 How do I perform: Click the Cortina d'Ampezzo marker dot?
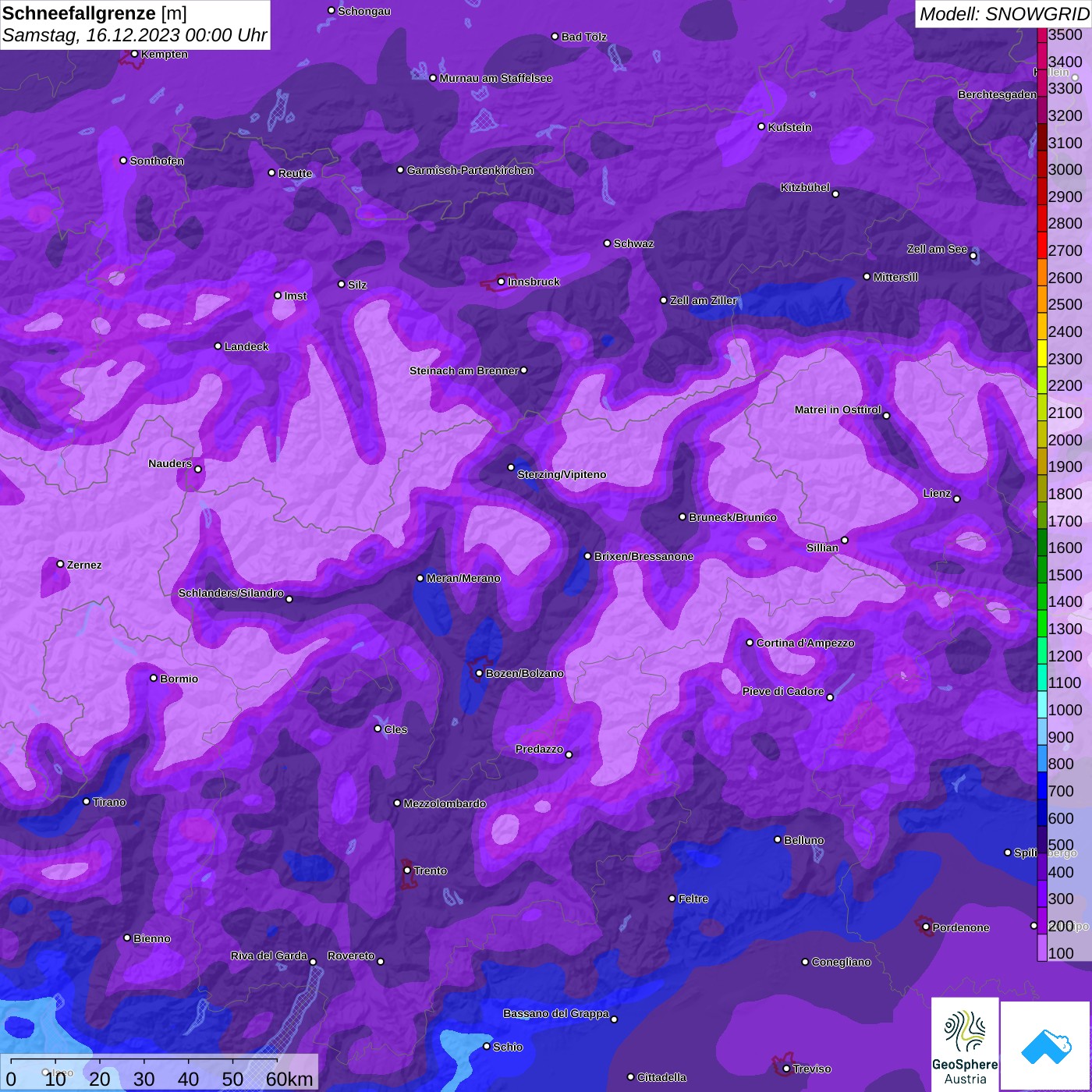(750, 643)
